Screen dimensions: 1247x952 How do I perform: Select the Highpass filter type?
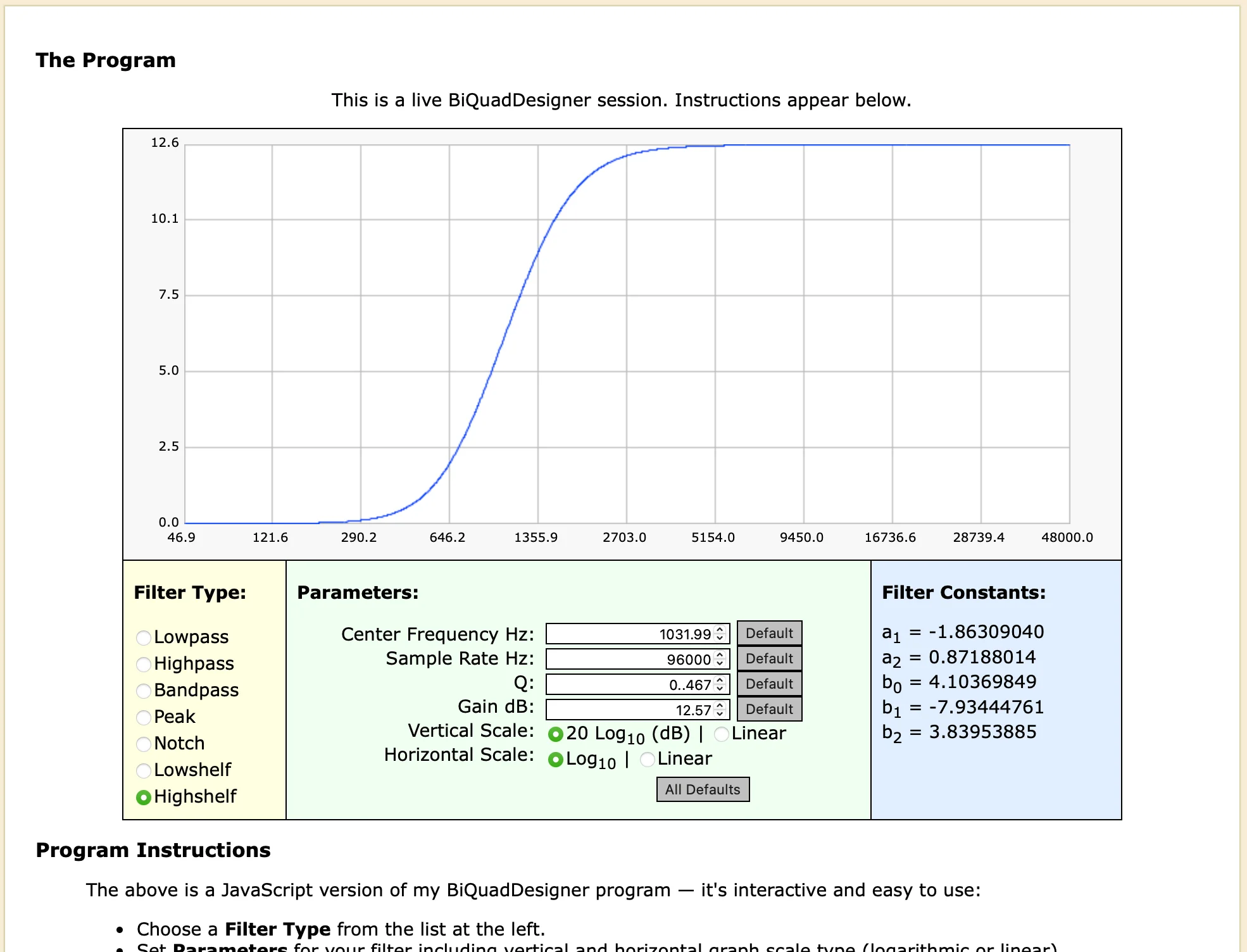[x=144, y=664]
